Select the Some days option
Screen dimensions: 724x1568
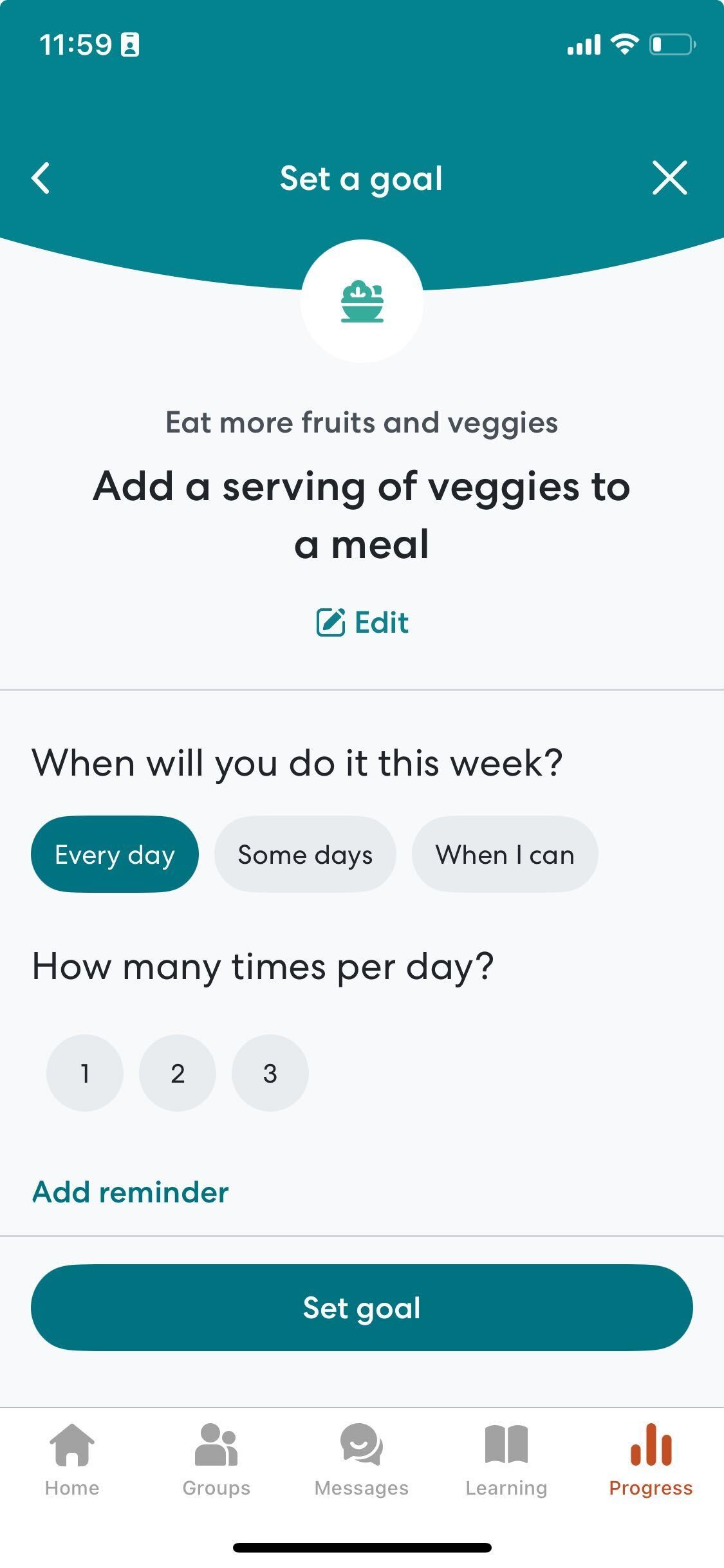pyautogui.click(x=305, y=854)
